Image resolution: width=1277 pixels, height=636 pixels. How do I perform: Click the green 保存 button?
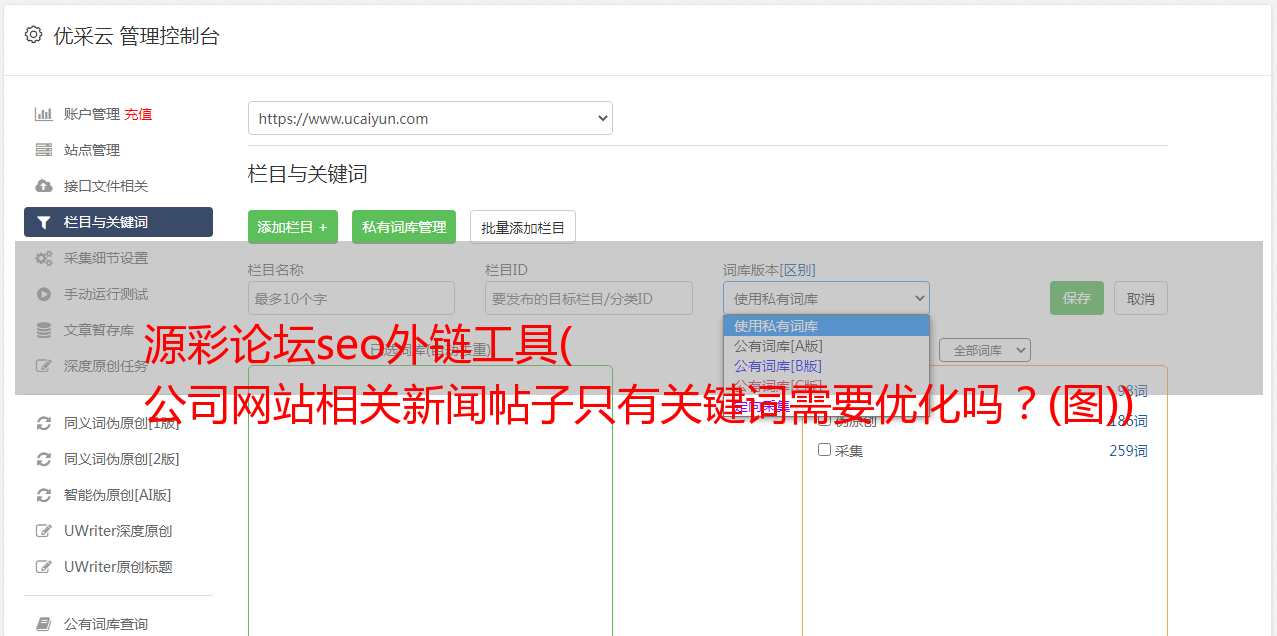[1077, 298]
